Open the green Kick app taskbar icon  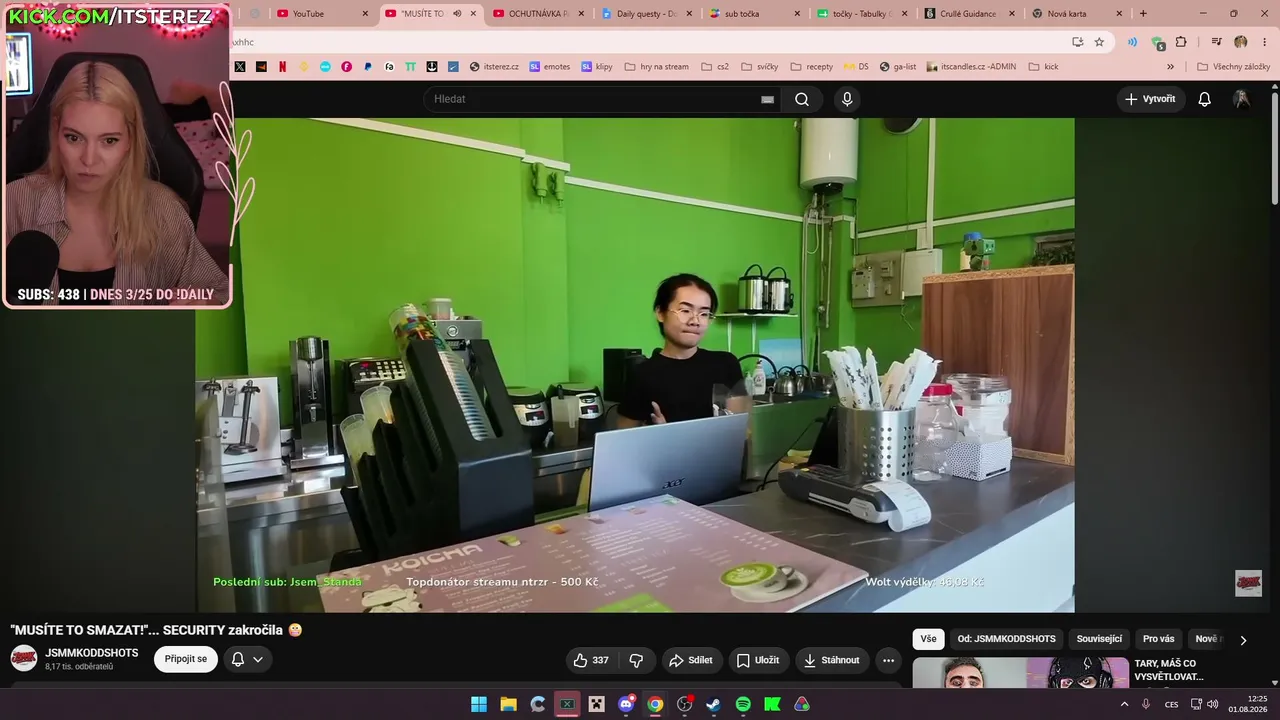tap(772, 704)
